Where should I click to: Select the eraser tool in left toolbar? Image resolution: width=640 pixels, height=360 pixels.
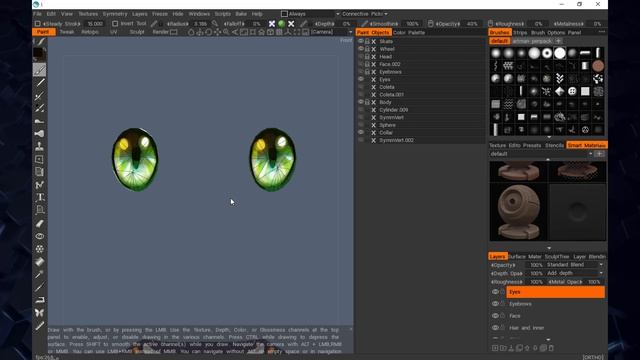(x=40, y=223)
